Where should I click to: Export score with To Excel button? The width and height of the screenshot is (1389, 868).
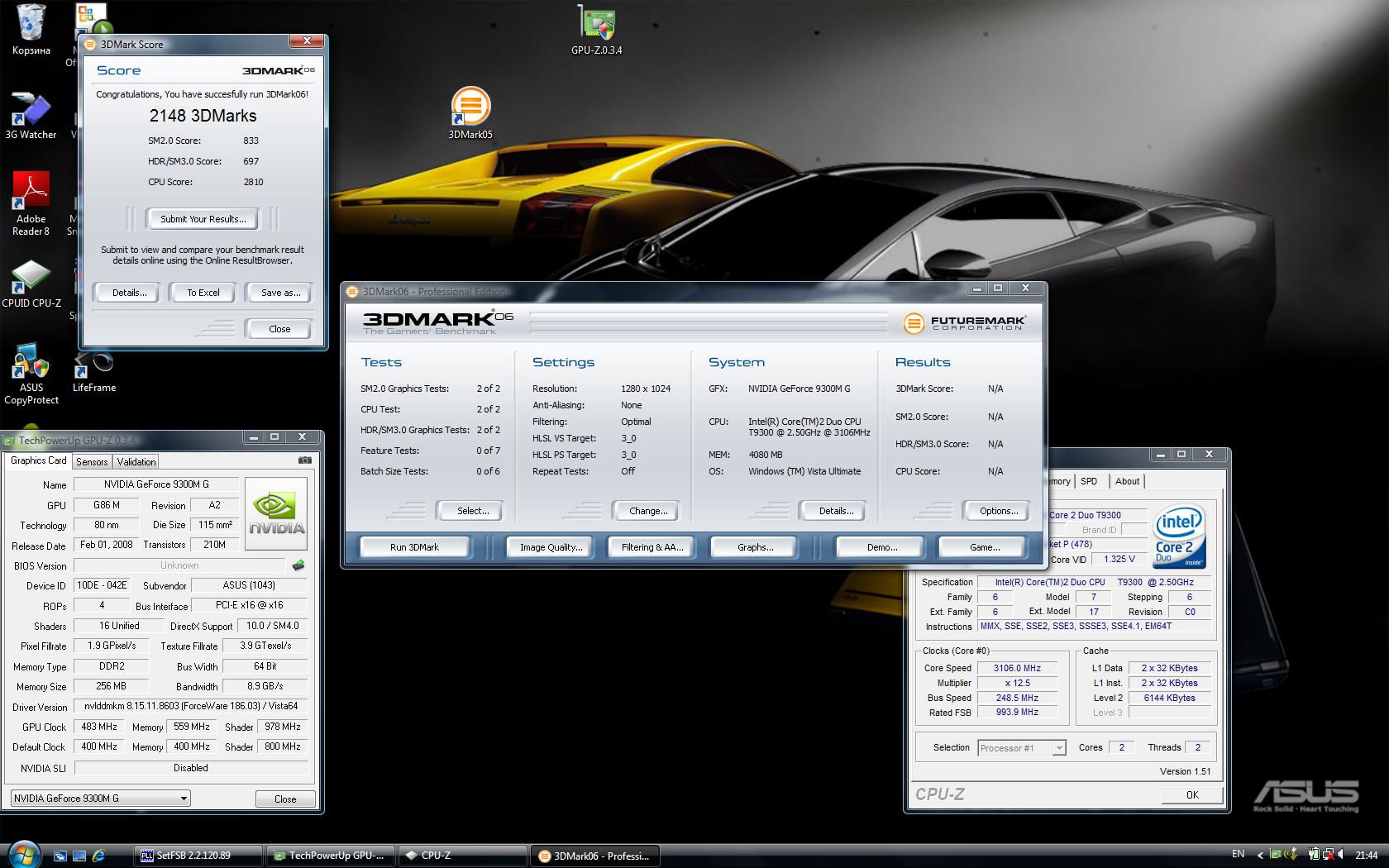(203, 293)
